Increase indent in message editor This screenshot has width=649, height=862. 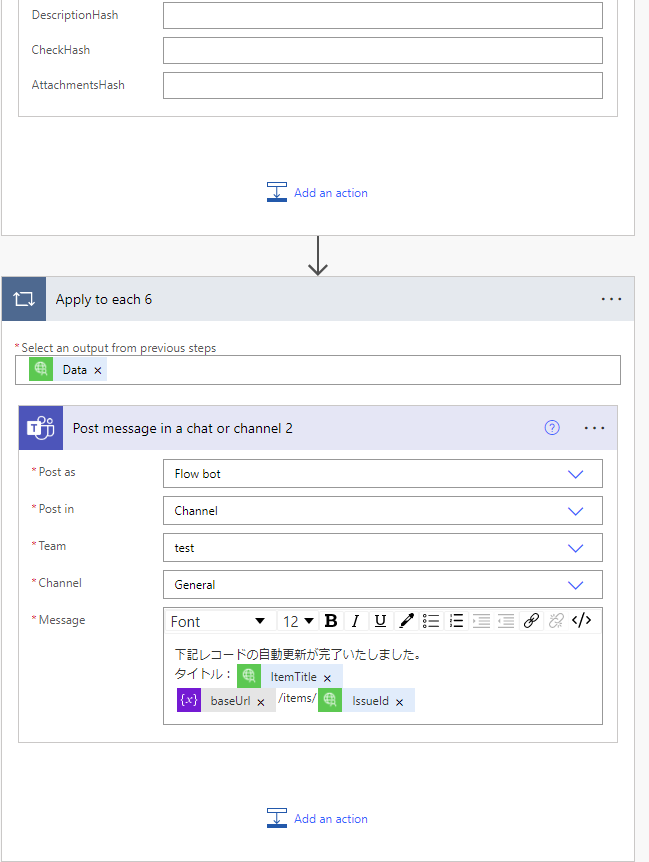point(481,621)
